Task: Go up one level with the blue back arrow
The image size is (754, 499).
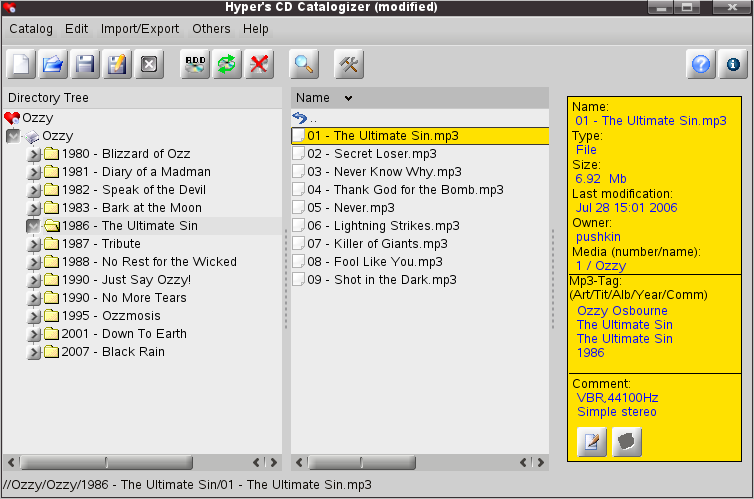Action: coord(300,118)
